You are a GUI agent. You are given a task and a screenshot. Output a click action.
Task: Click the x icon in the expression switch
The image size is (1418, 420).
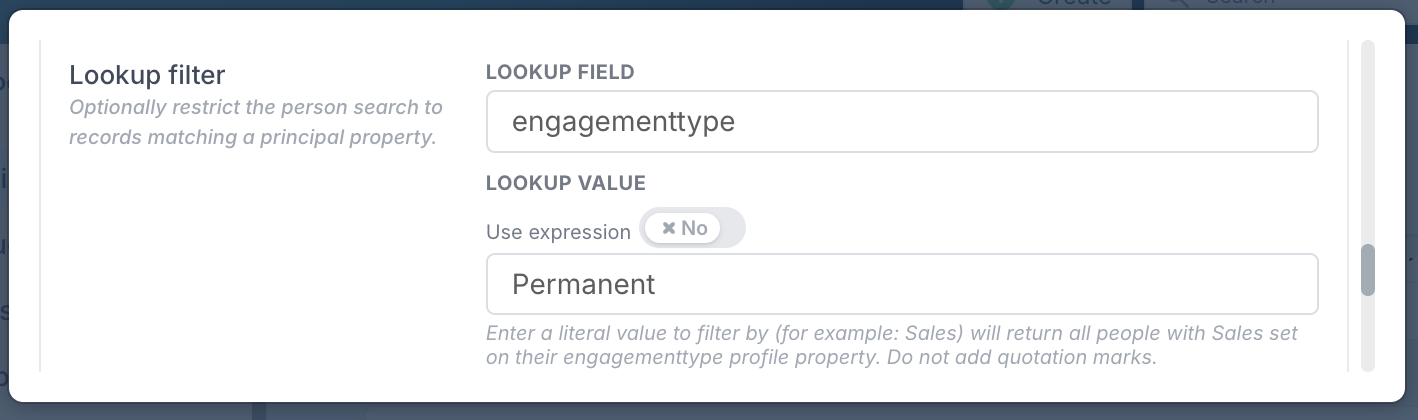coord(668,228)
